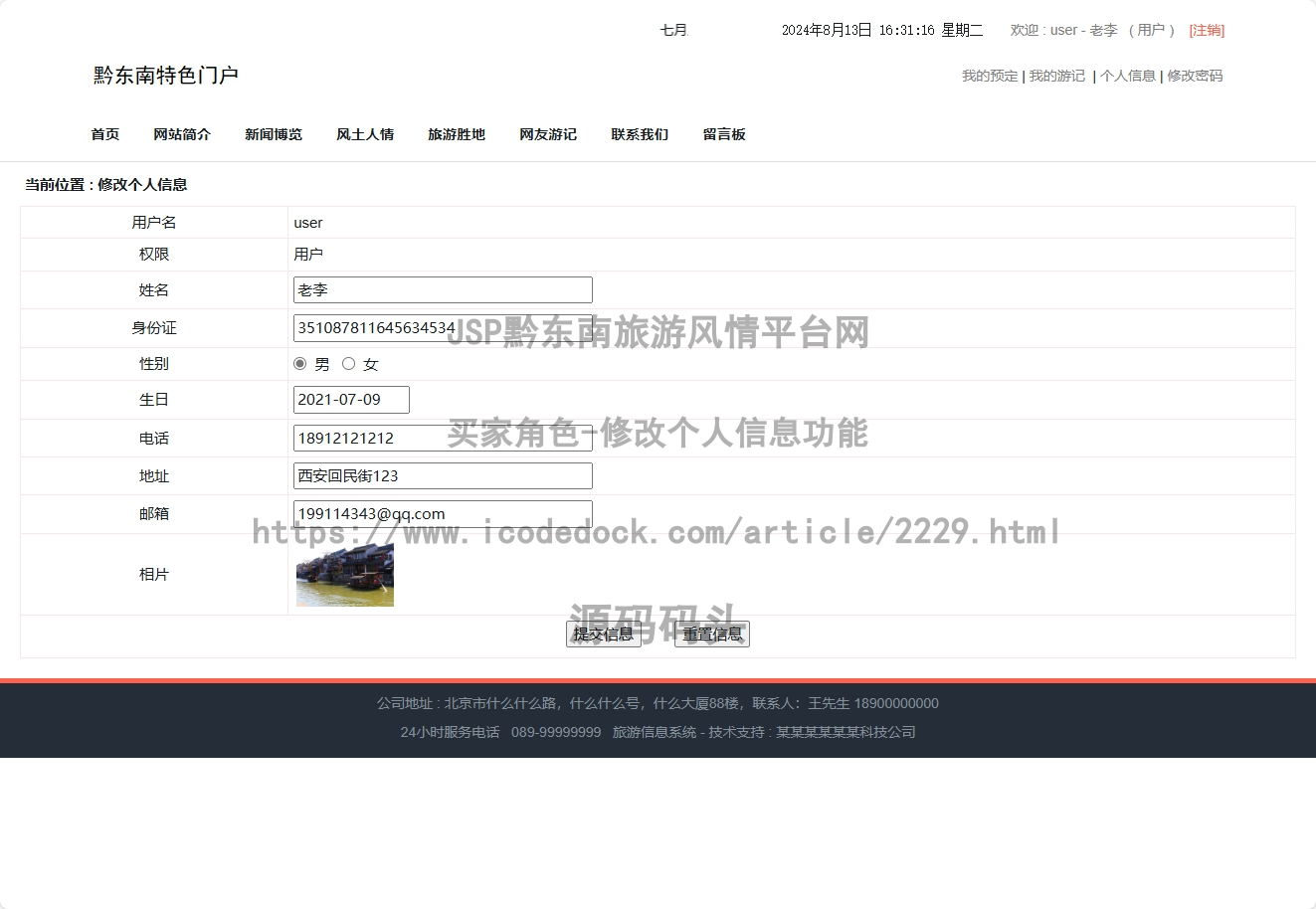Go to 新闻博览 in navigation

(274, 134)
